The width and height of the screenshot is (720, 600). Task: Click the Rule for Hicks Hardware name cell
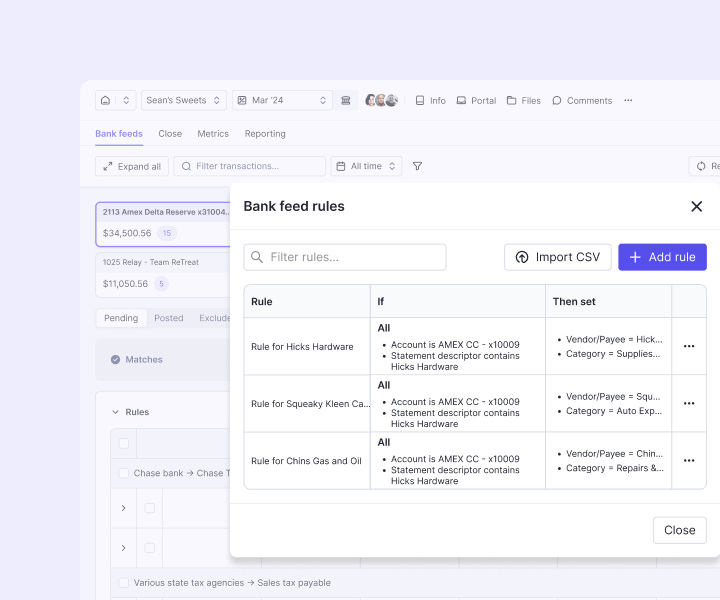pyautogui.click(x=307, y=347)
